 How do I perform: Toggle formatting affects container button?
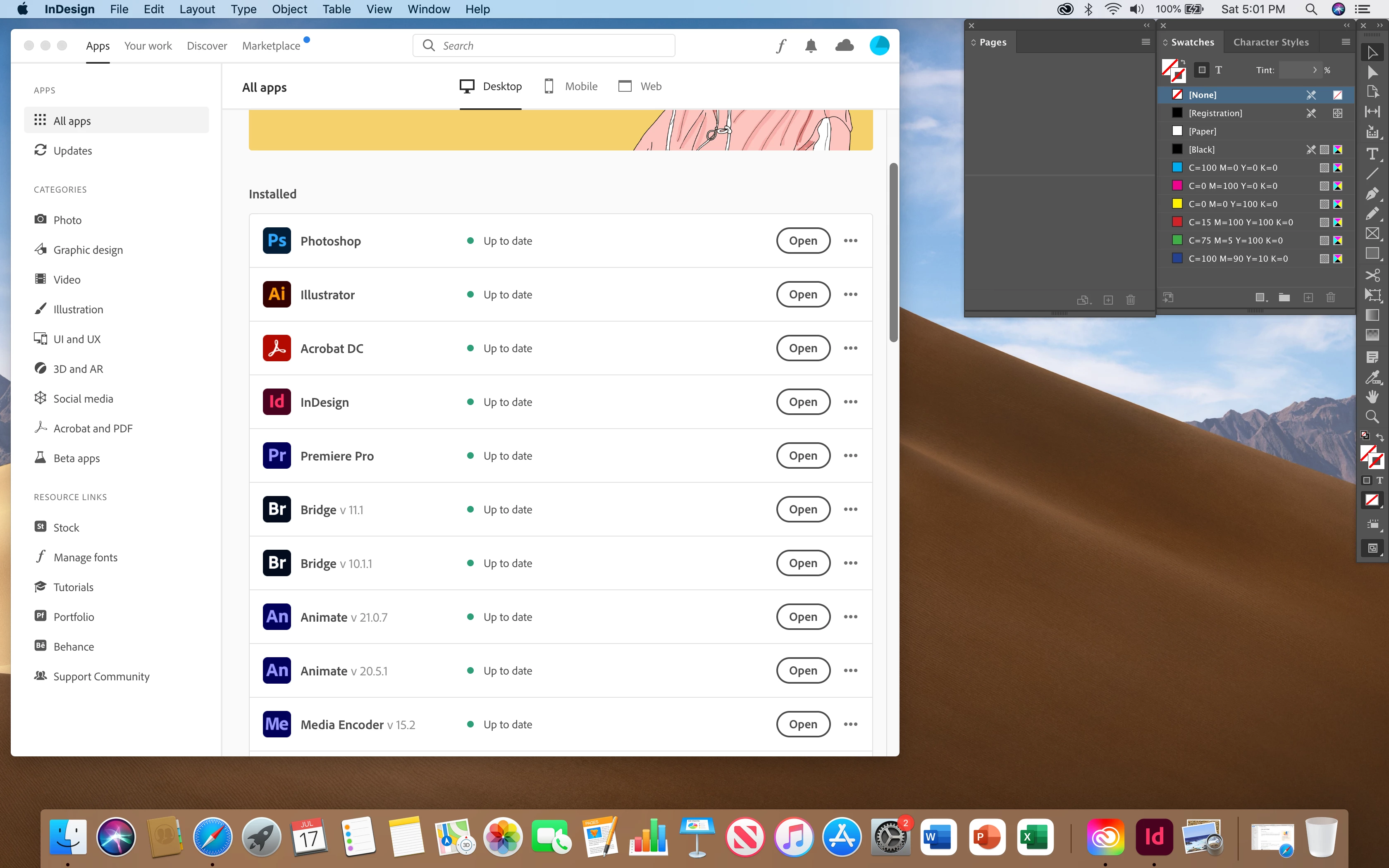pos(1202,70)
